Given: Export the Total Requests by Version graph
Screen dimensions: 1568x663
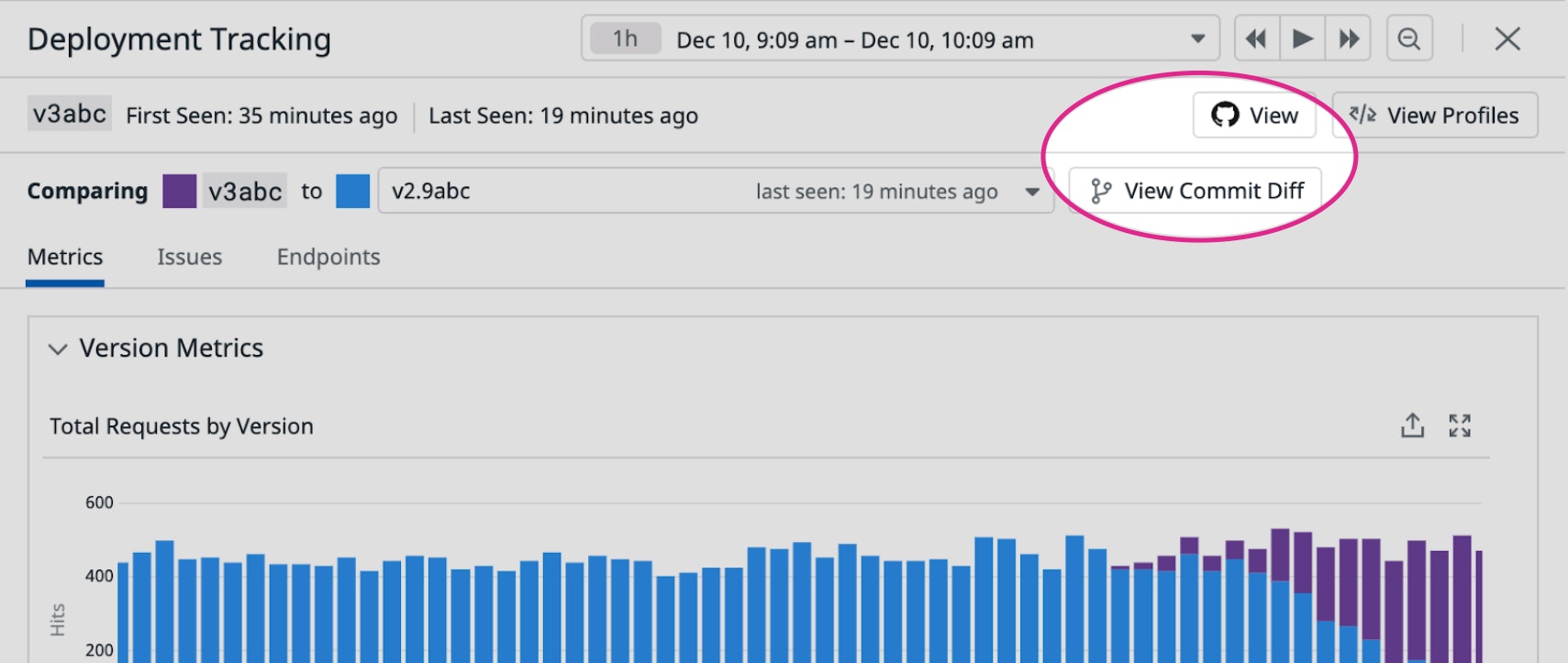Looking at the screenshot, I should click(1412, 425).
